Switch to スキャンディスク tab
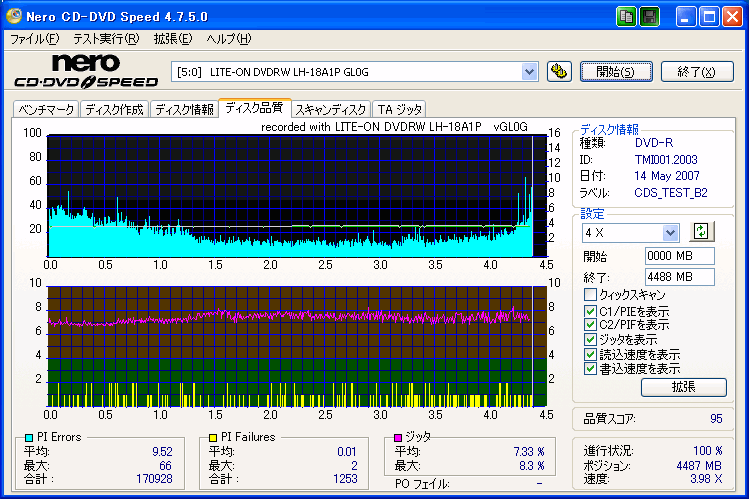749x499 pixels. point(331,109)
